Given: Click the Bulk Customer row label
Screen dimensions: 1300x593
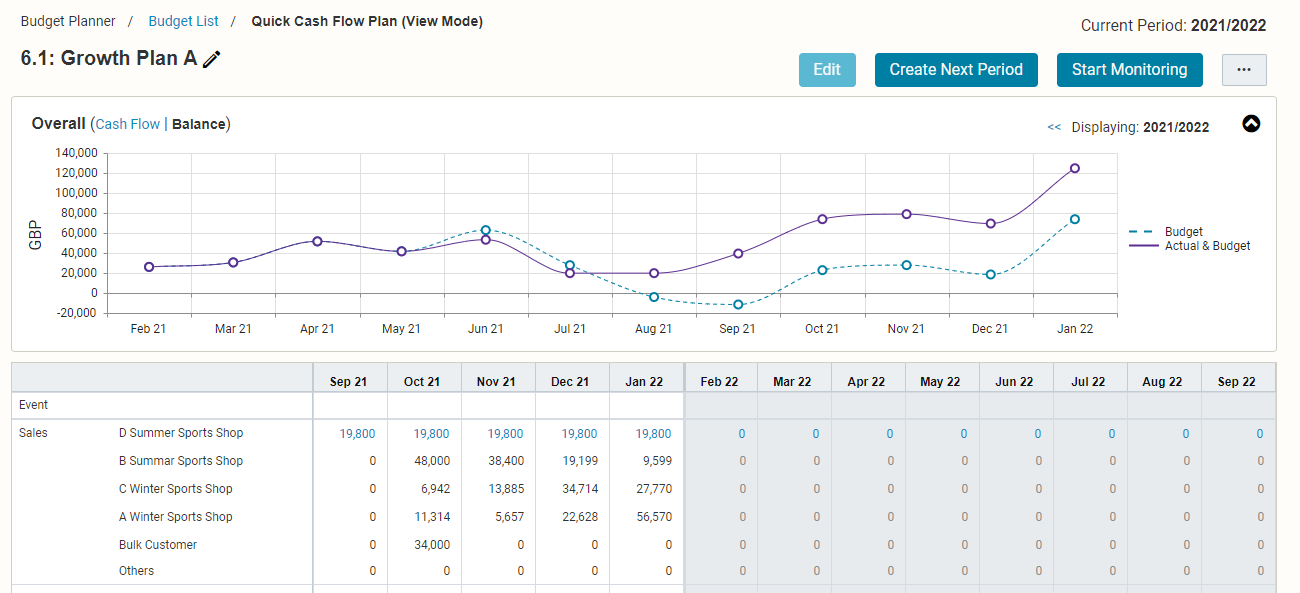Looking at the screenshot, I should tap(158, 545).
